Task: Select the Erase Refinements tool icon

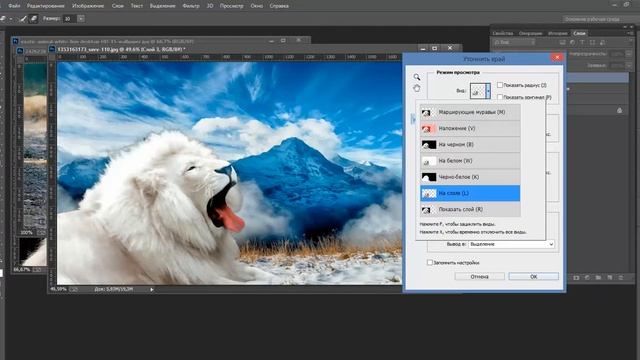Action: tap(33, 19)
